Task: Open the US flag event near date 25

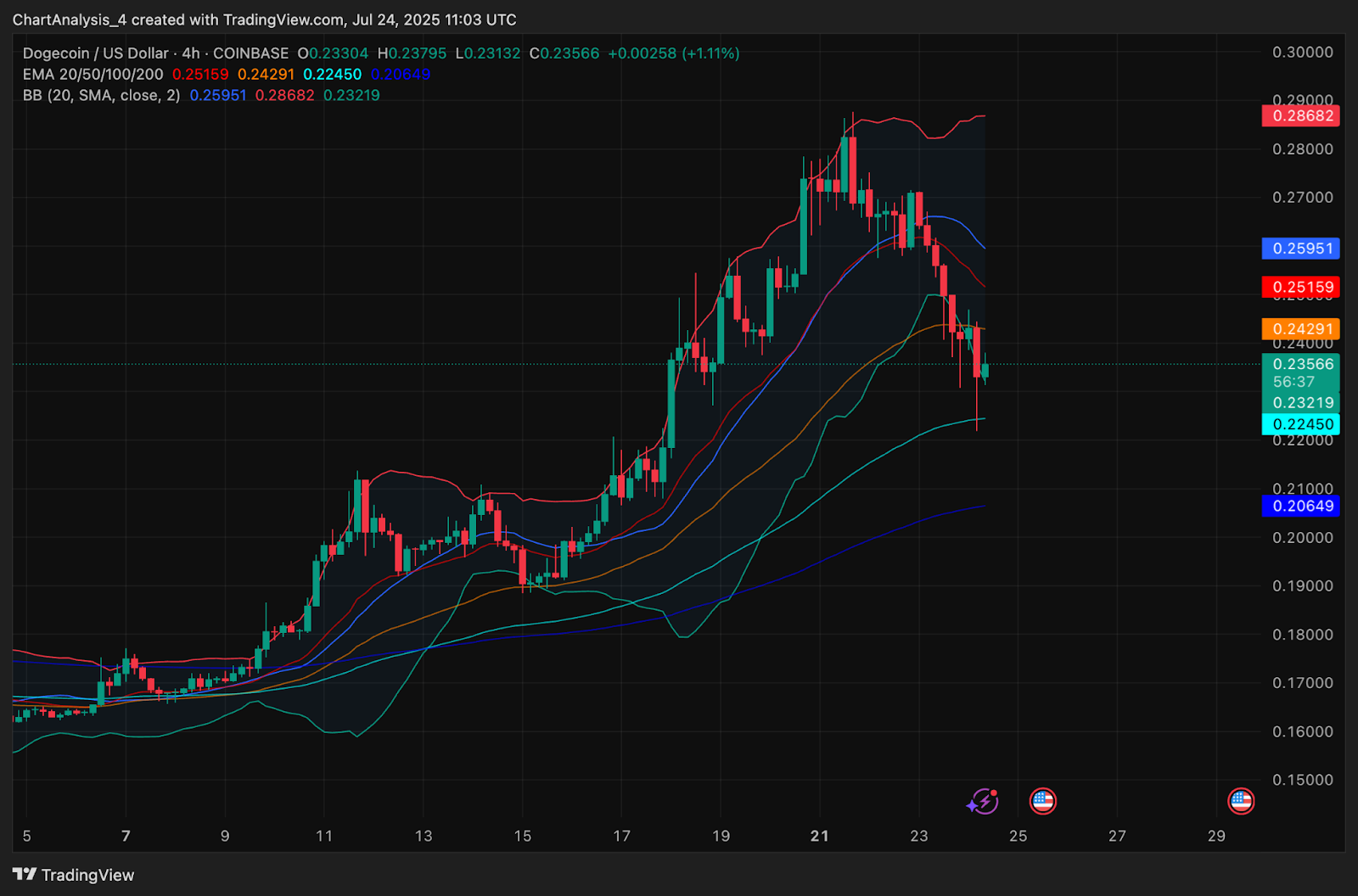Action: (x=1042, y=801)
